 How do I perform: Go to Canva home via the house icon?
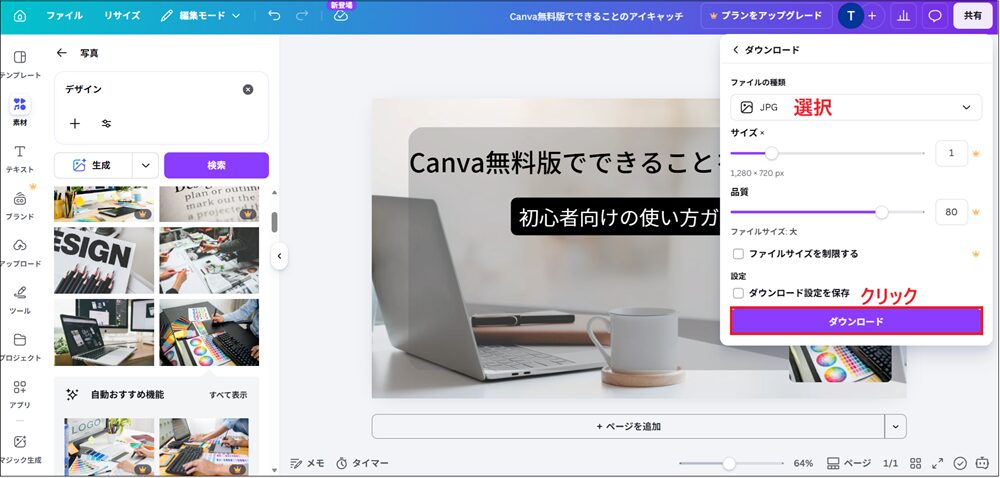(20, 16)
